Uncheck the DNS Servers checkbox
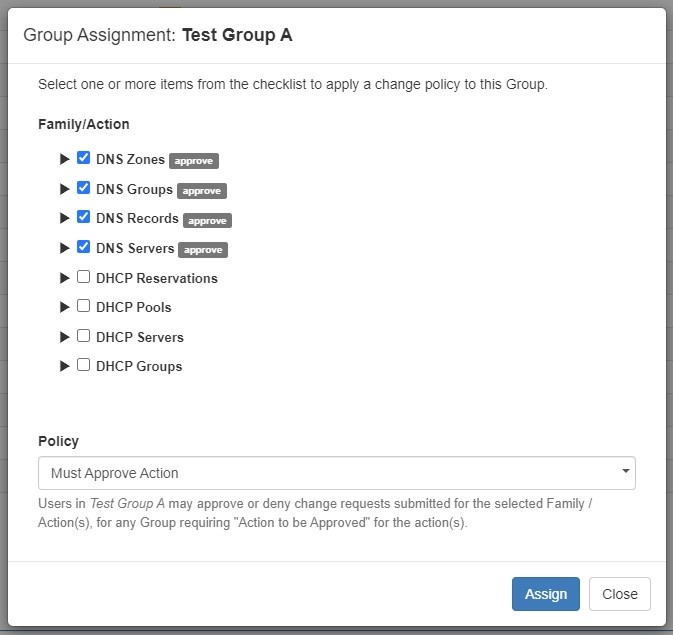Image resolution: width=673 pixels, height=635 pixels. [84, 247]
